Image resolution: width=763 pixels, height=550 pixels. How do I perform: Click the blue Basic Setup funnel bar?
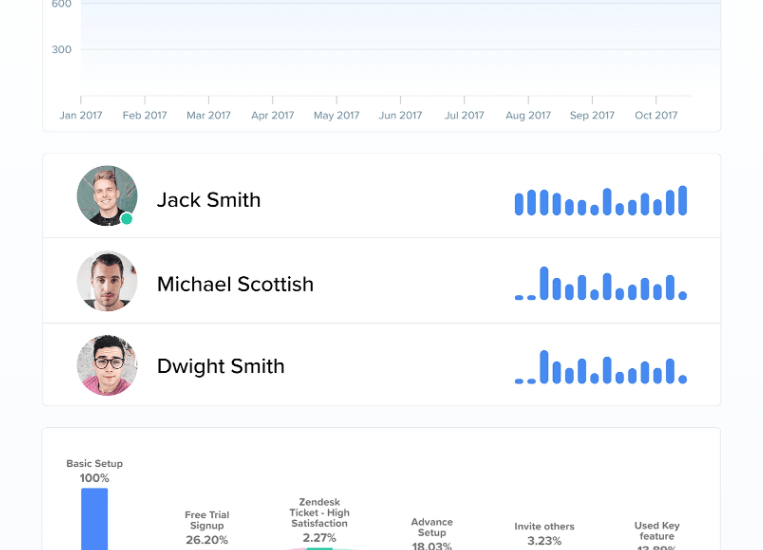[94, 518]
